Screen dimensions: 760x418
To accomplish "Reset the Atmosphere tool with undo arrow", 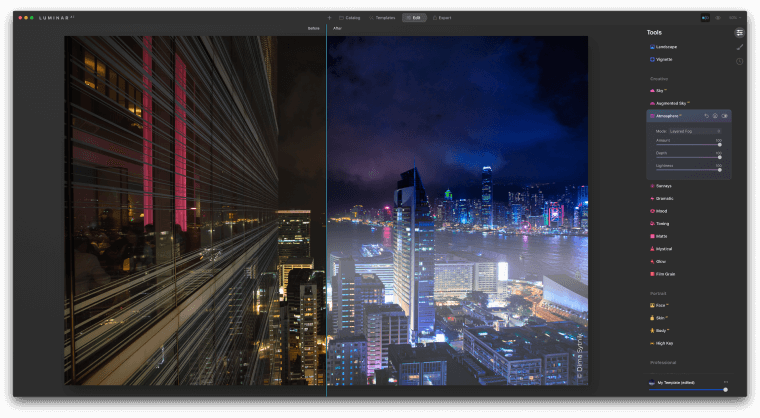I will [x=706, y=116].
